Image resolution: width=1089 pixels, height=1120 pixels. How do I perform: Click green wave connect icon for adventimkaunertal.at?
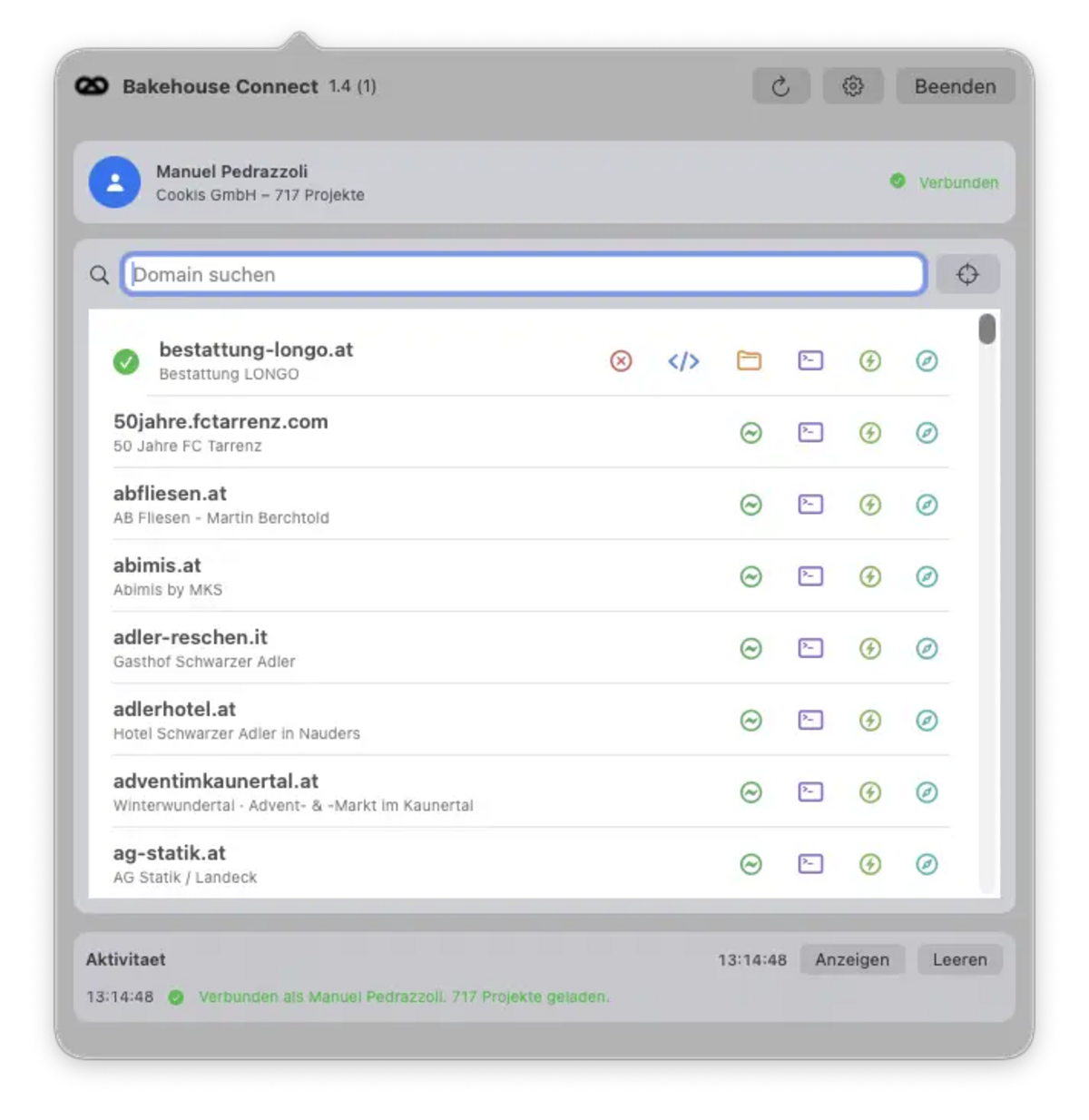(x=751, y=792)
